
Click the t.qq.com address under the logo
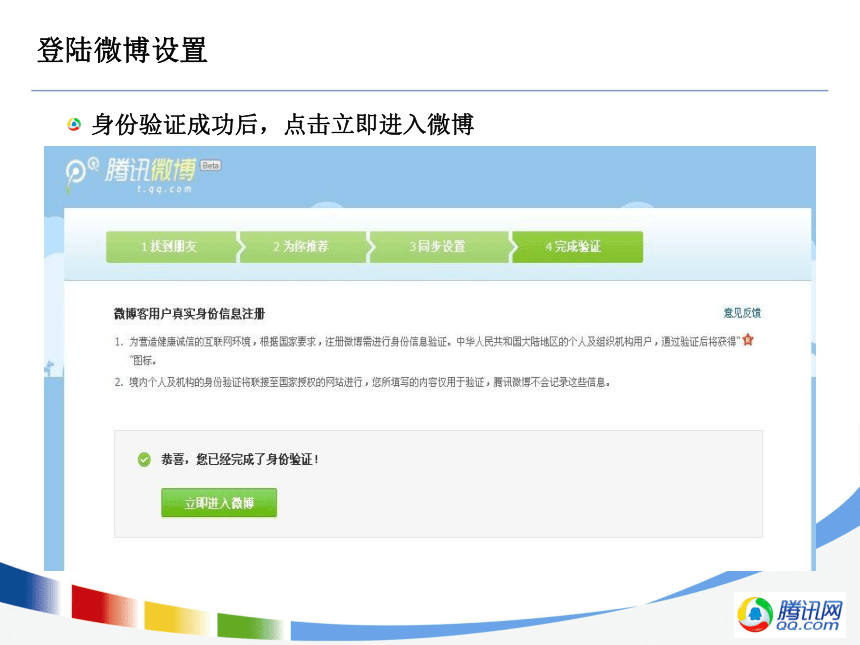[165, 189]
